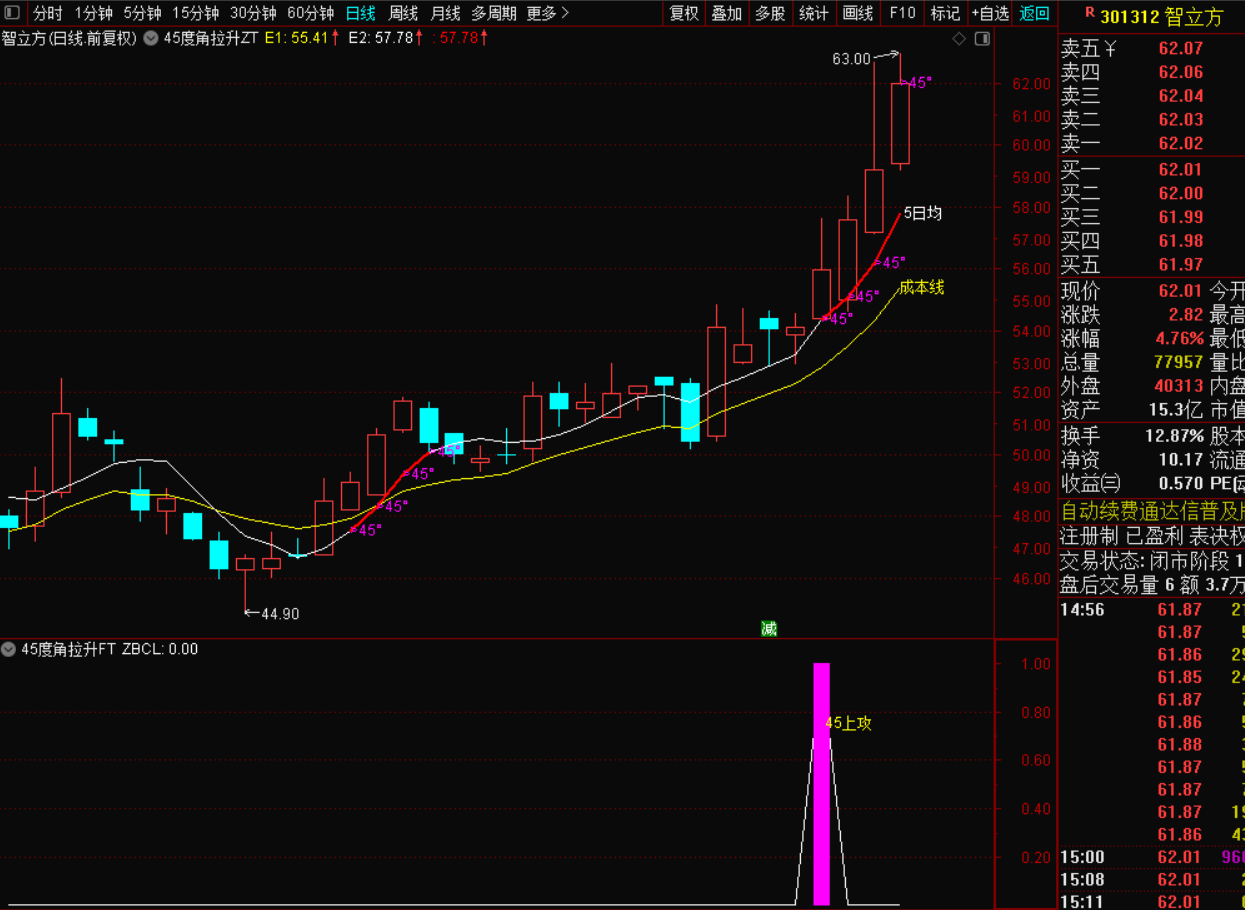Expand the 45度角拉升ZT indicator dropdown
The width and height of the screenshot is (1245, 910).
(x=151, y=39)
